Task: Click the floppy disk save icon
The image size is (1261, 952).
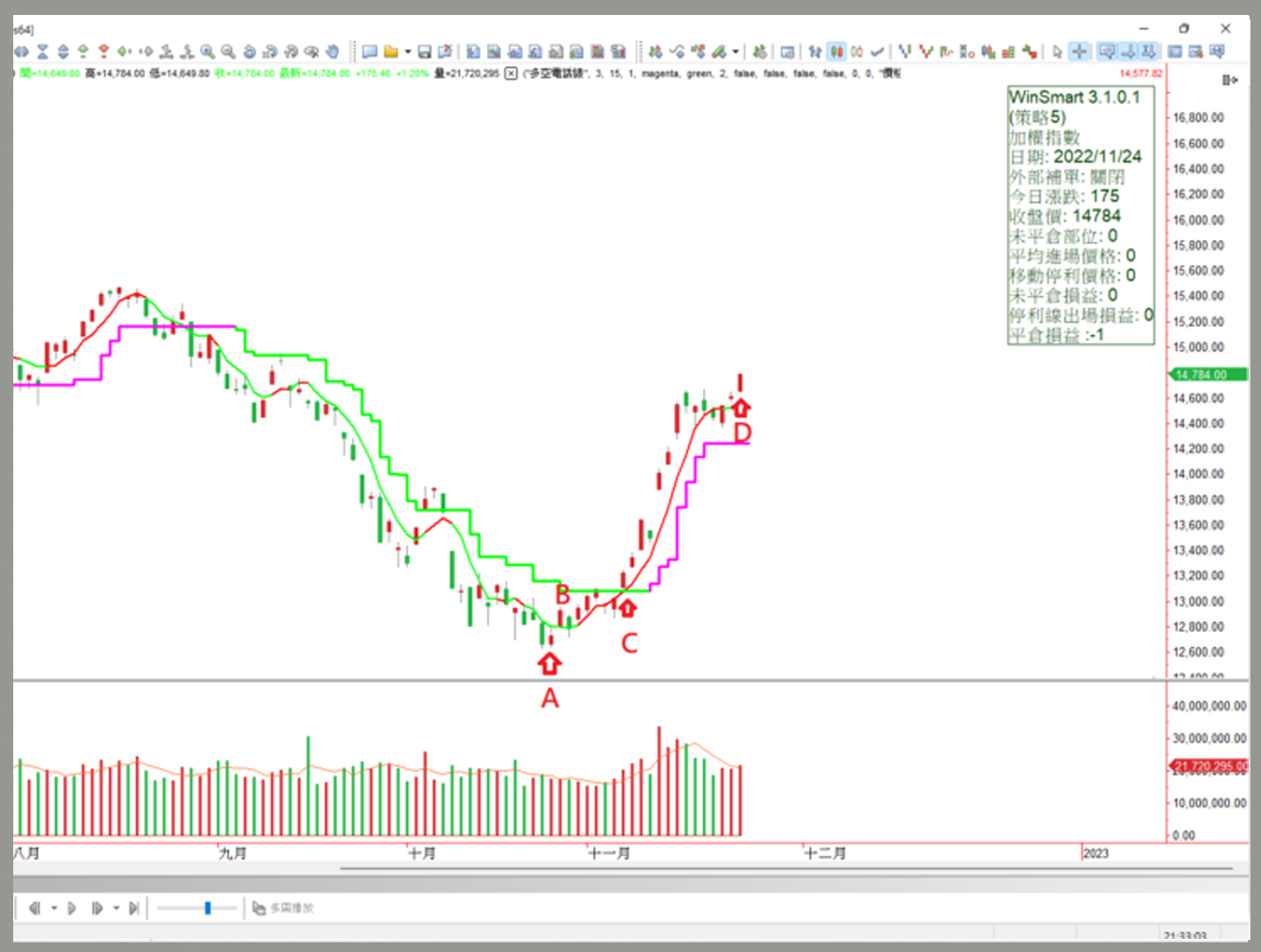Action: click(x=424, y=52)
